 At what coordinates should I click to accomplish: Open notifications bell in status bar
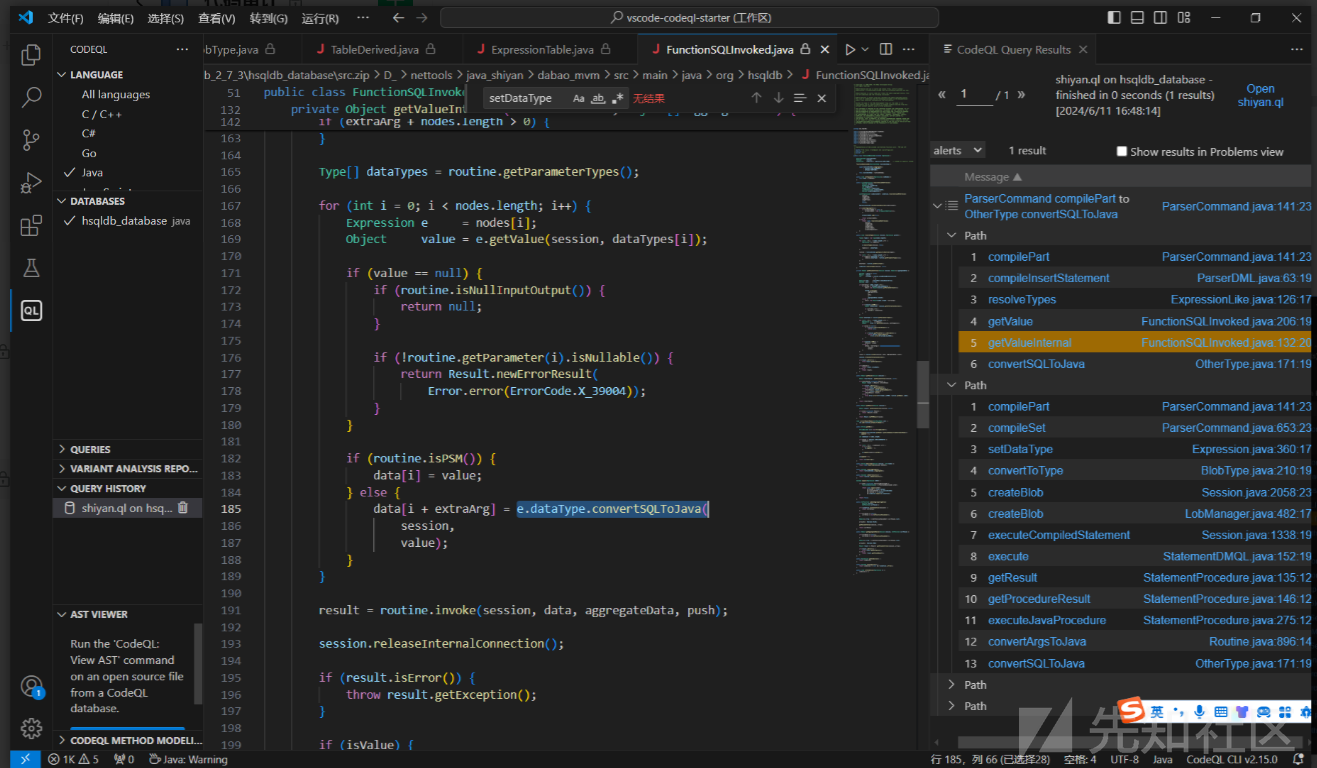[x=1297, y=759]
